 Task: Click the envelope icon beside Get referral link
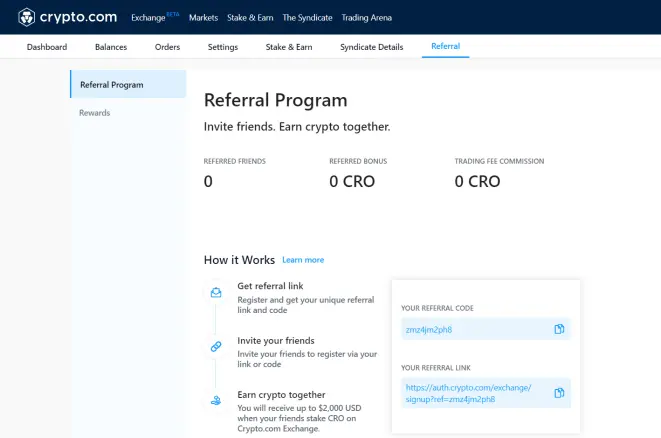(x=216, y=292)
